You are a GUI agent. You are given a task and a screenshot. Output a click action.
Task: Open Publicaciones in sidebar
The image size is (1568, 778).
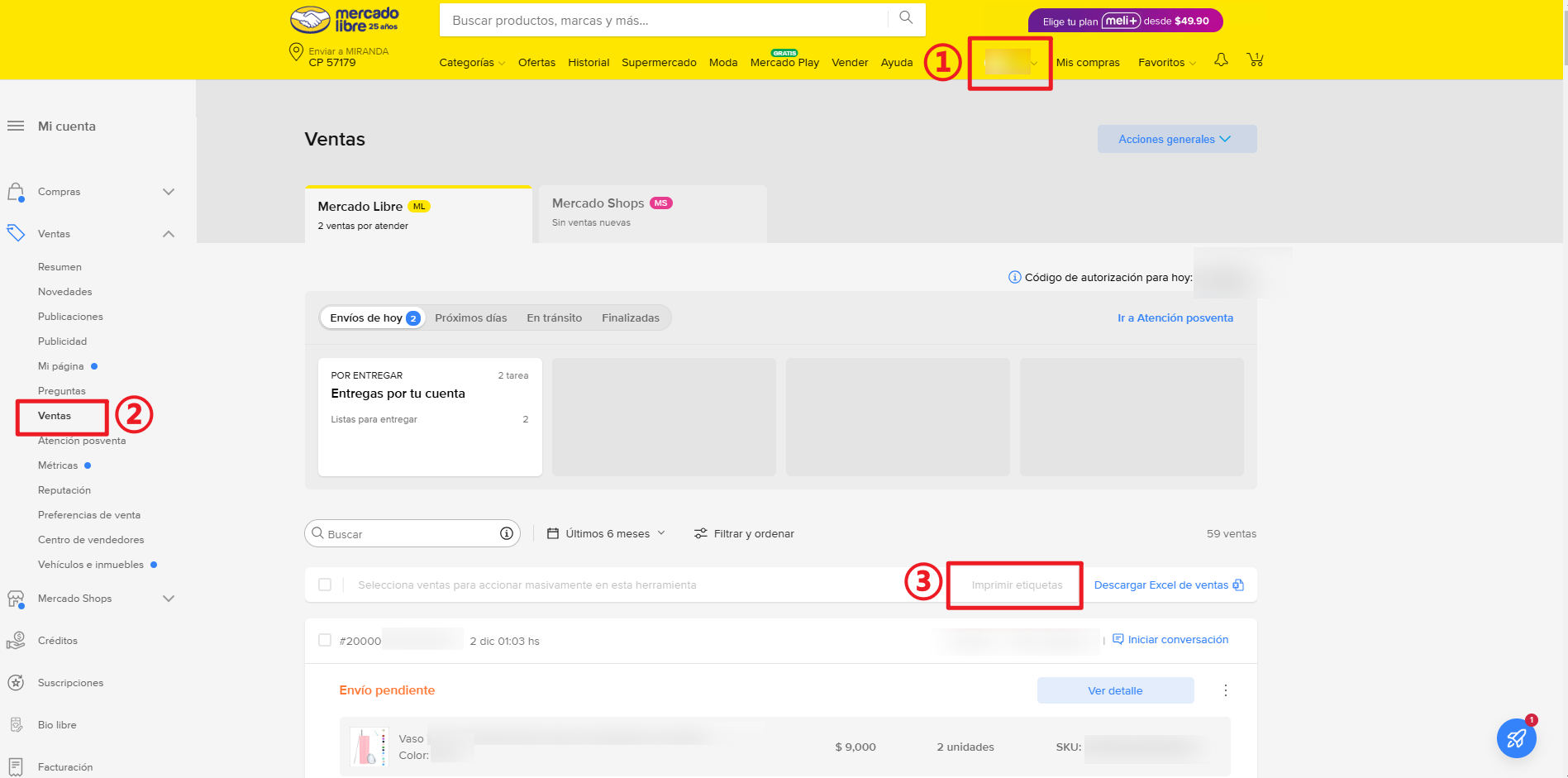[70, 317]
